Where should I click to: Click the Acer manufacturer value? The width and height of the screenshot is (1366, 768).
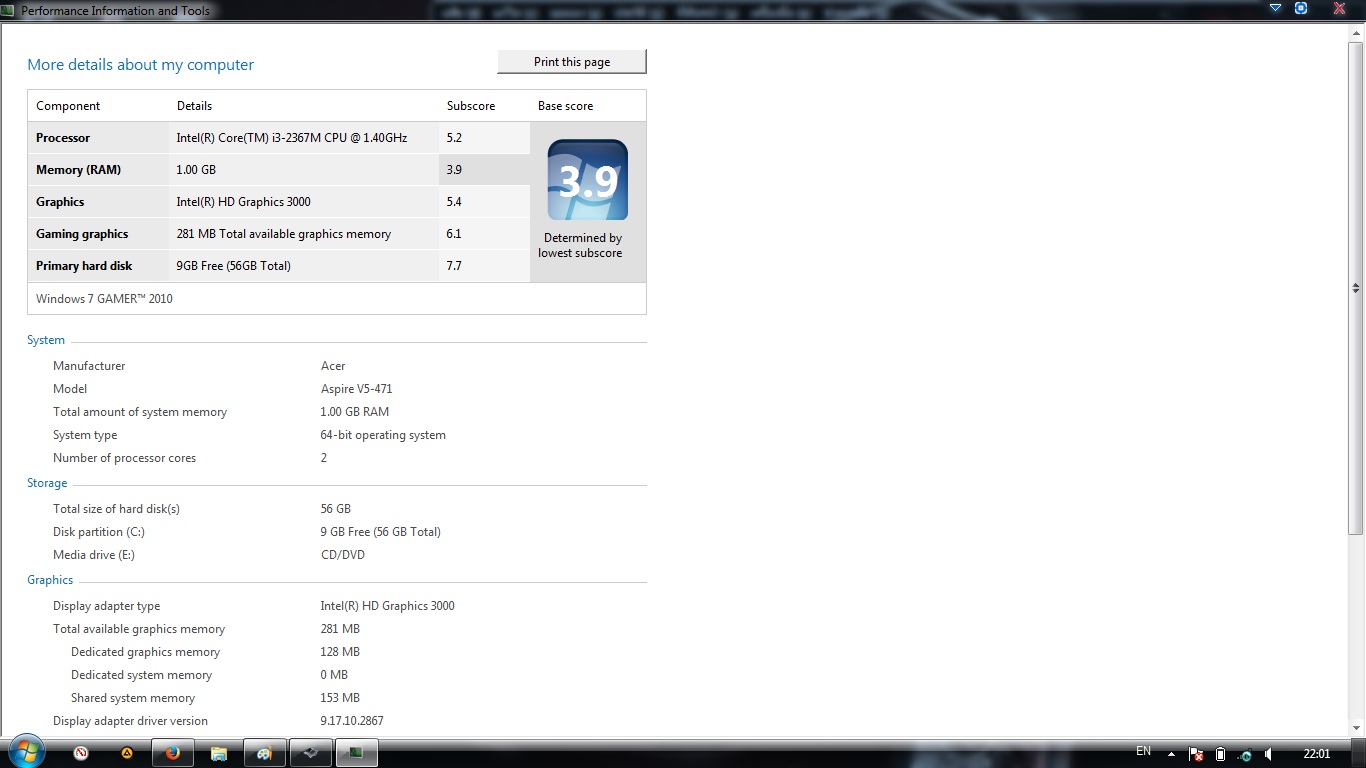pos(333,366)
